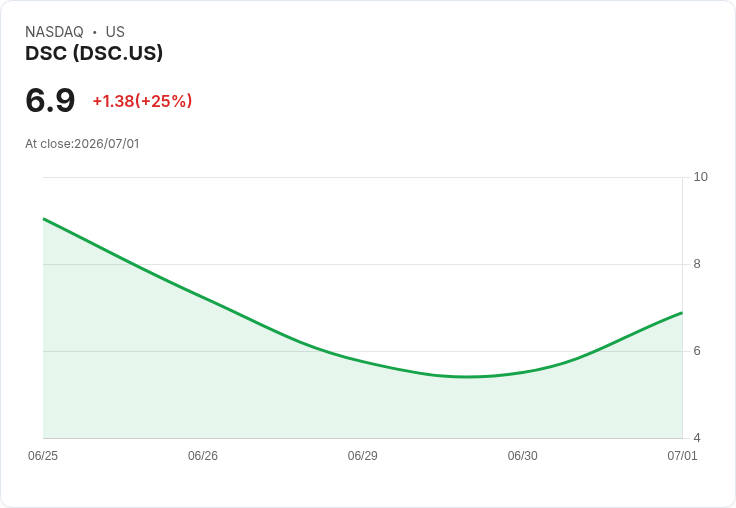The width and height of the screenshot is (736, 508).
Task: Click the US market label
Action: pyautogui.click(x=115, y=32)
